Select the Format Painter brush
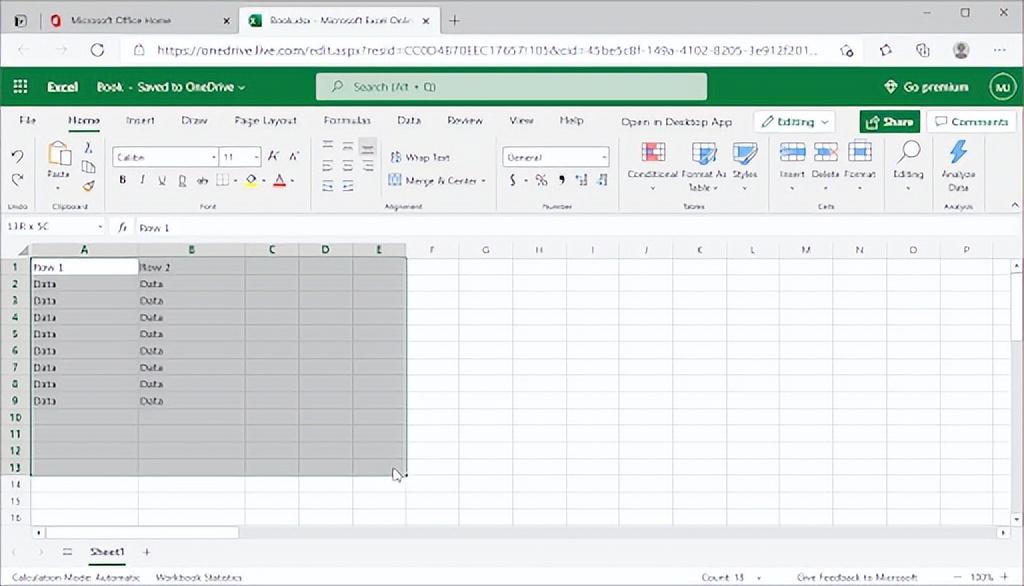Viewport: 1024px width, 586px height. pyautogui.click(x=88, y=186)
